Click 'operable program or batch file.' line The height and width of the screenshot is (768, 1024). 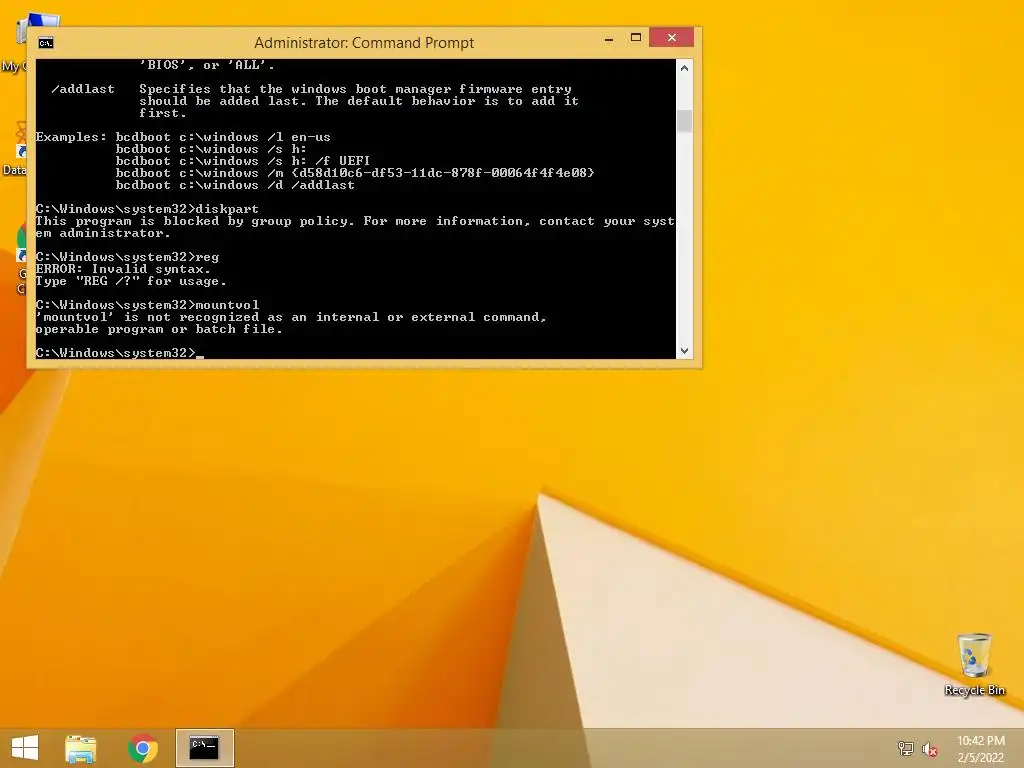159,329
